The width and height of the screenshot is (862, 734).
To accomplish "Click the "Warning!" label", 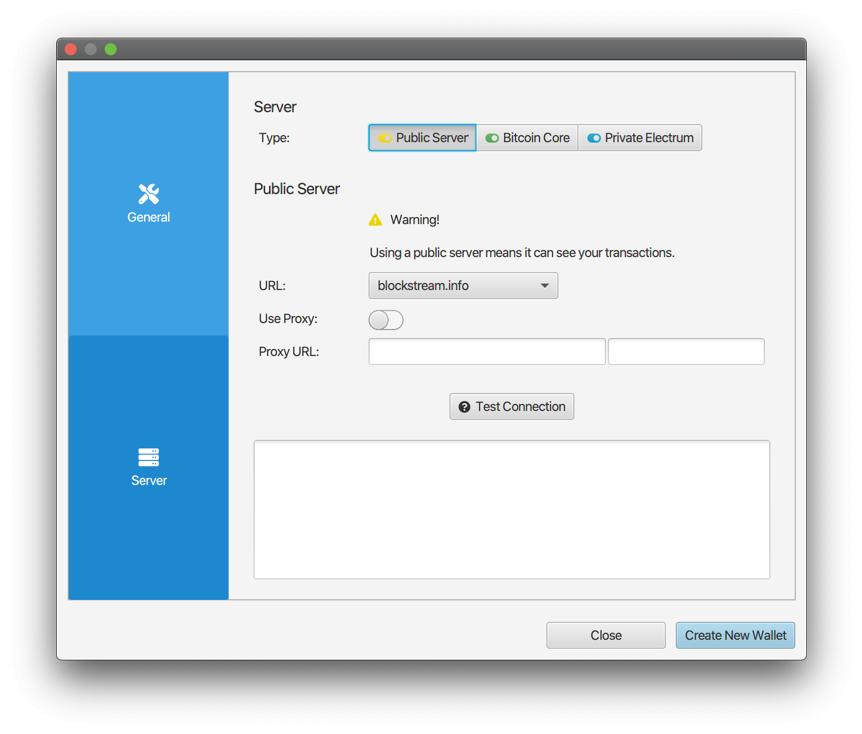I will tap(415, 219).
